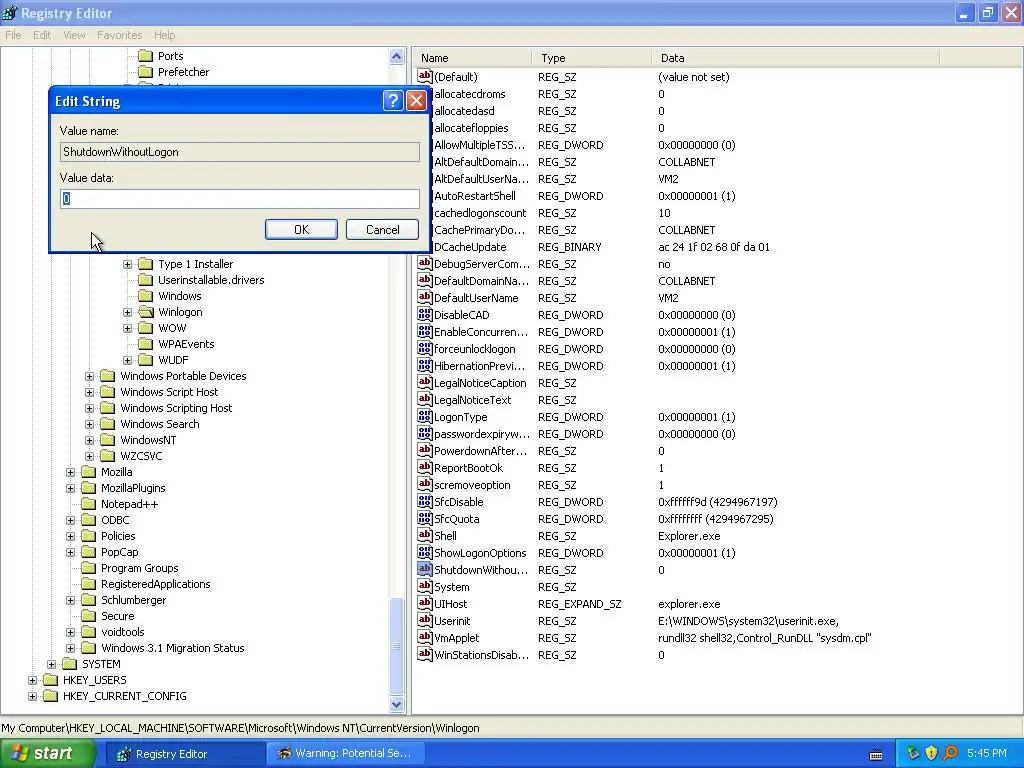Expand the Type 1 Installer key
Image resolution: width=1024 pixels, height=768 pixels.
127,264
